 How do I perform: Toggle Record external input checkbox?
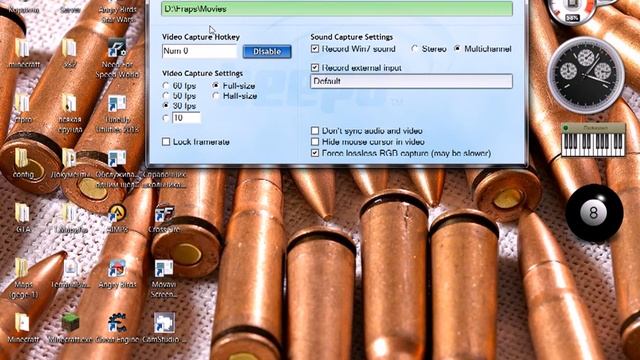coord(315,67)
